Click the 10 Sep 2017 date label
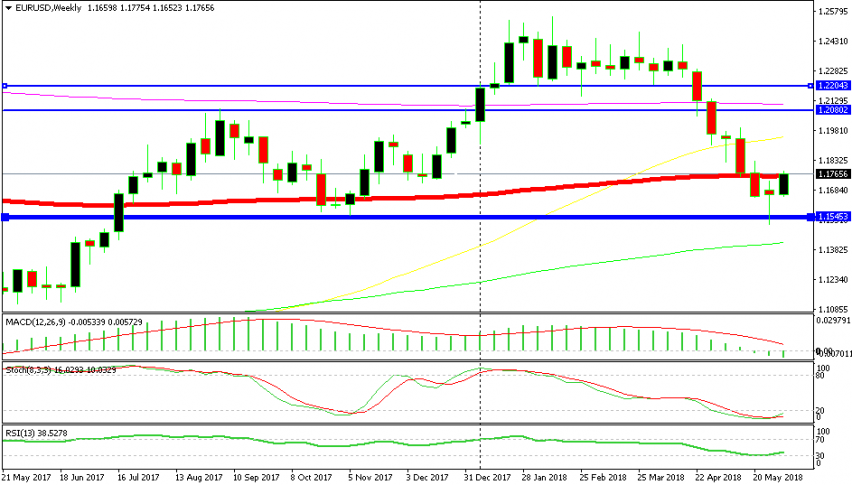852x485 pixels. click(x=256, y=477)
